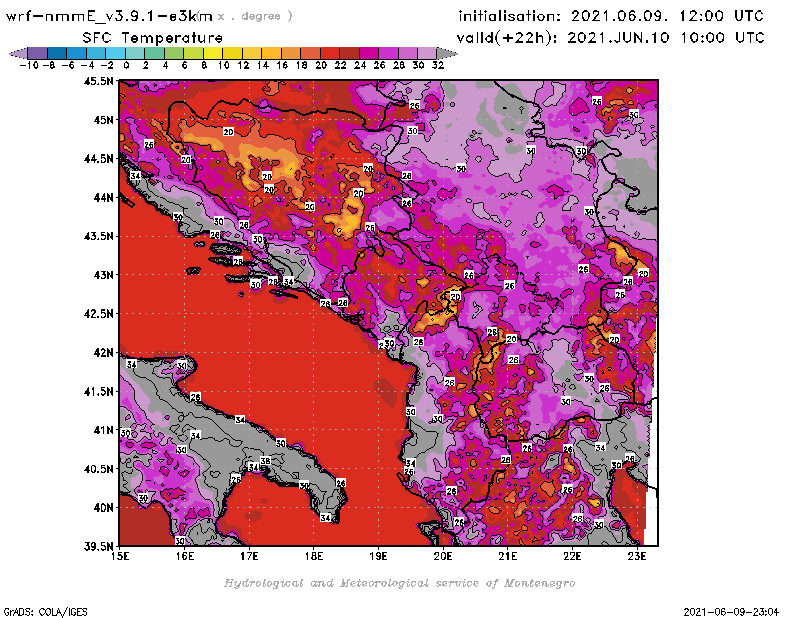The height and width of the screenshot is (618, 800).
Task: Click the 41.5N latitude label
Action: point(98,391)
